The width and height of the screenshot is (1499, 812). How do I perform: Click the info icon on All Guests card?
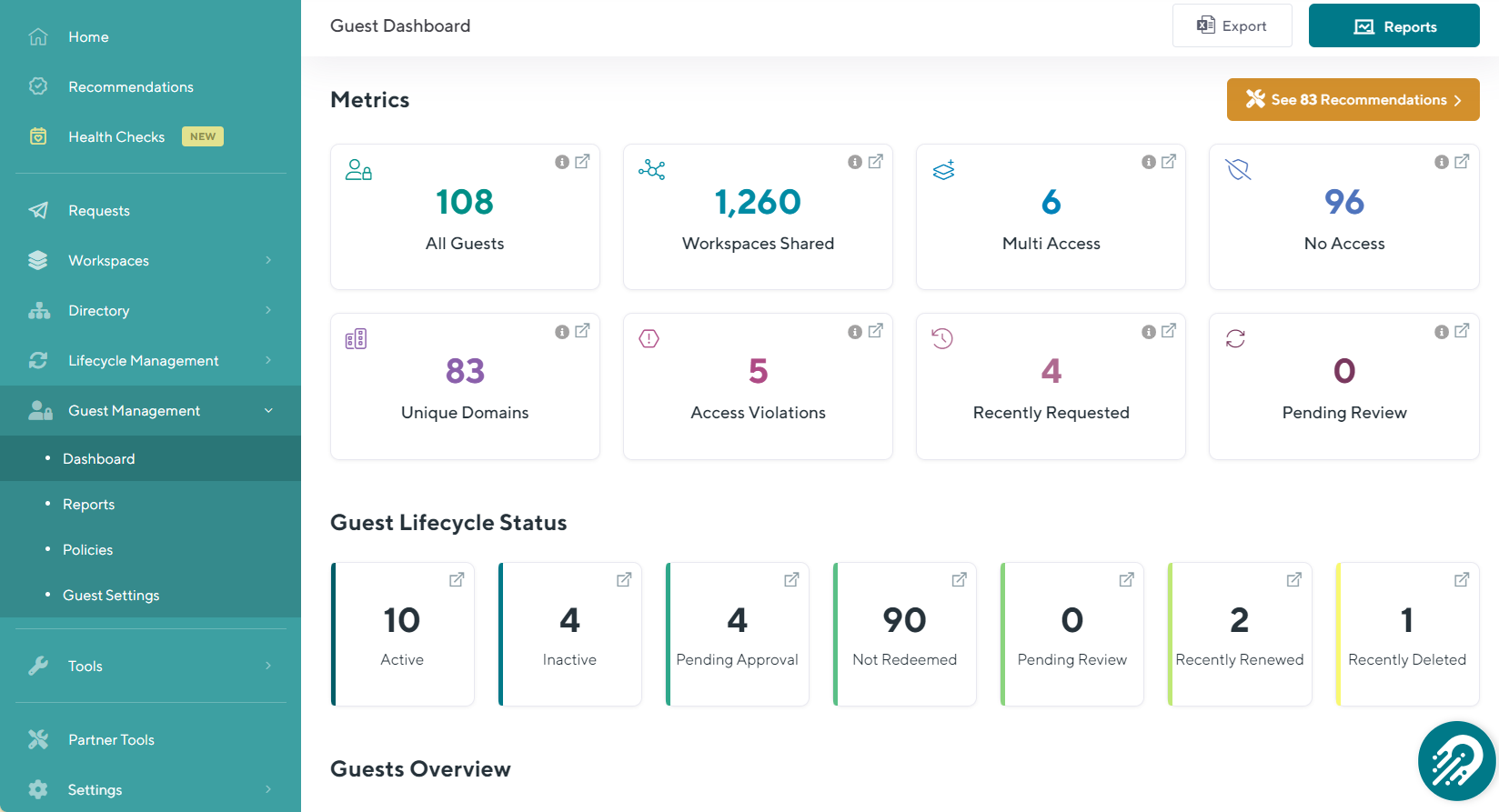[562, 162]
